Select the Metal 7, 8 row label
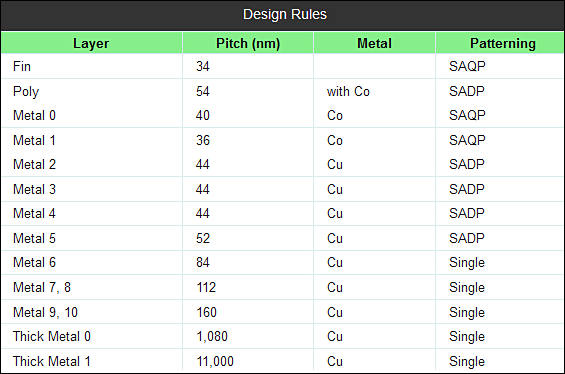Image resolution: width=565 pixels, height=374 pixels. pyautogui.click(x=42, y=288)
